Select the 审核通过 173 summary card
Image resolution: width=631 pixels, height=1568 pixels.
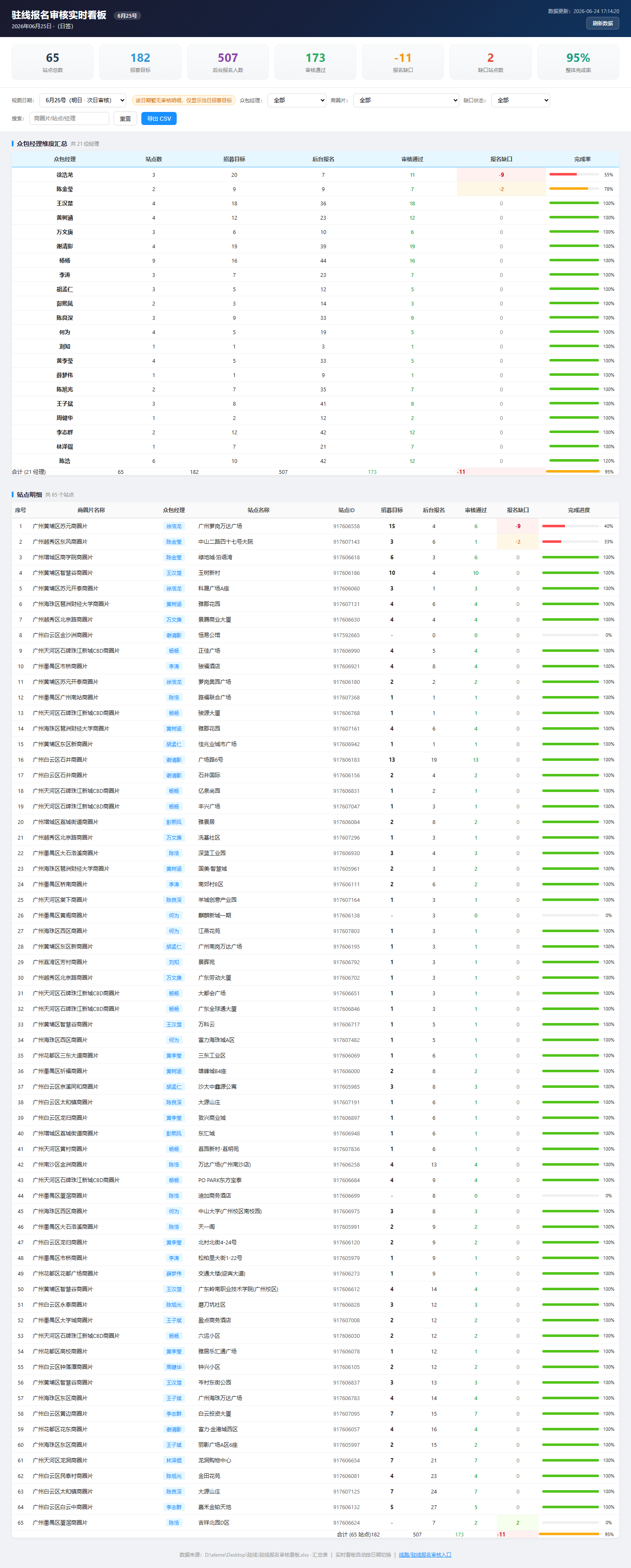pos(315,62)
